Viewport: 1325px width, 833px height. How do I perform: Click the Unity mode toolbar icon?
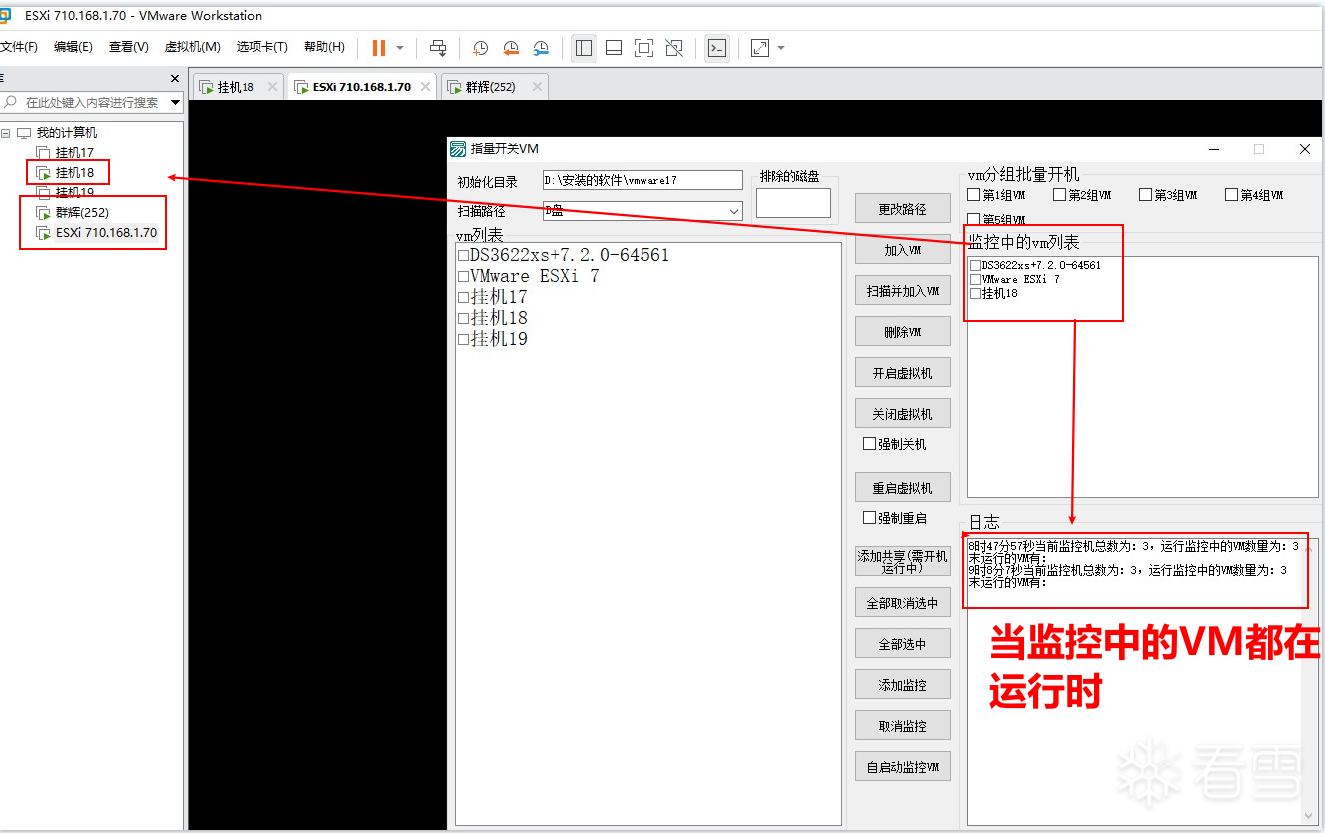pos(674,48)
